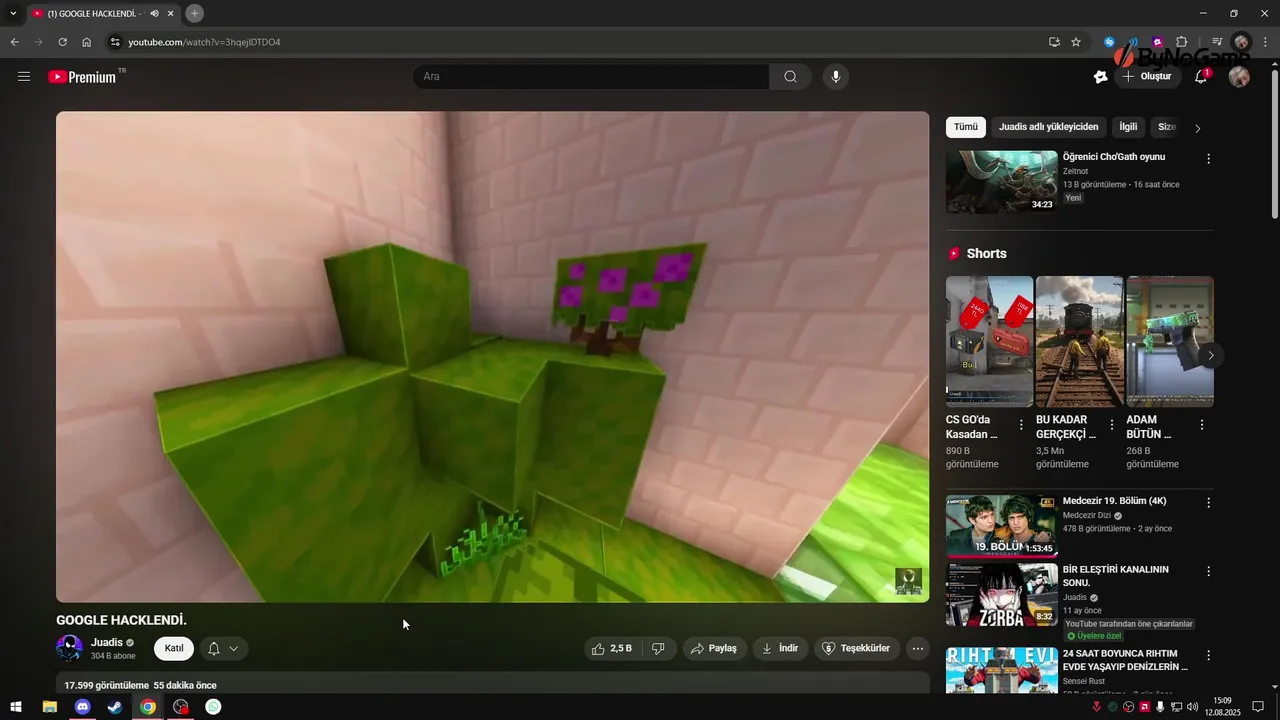Image resolution: width=1280 pixels, height=720 pixels.
Task: Open Öğrenici Cho'Gath oyunu video thumbnail
Action: click(x=1001, y=182)
